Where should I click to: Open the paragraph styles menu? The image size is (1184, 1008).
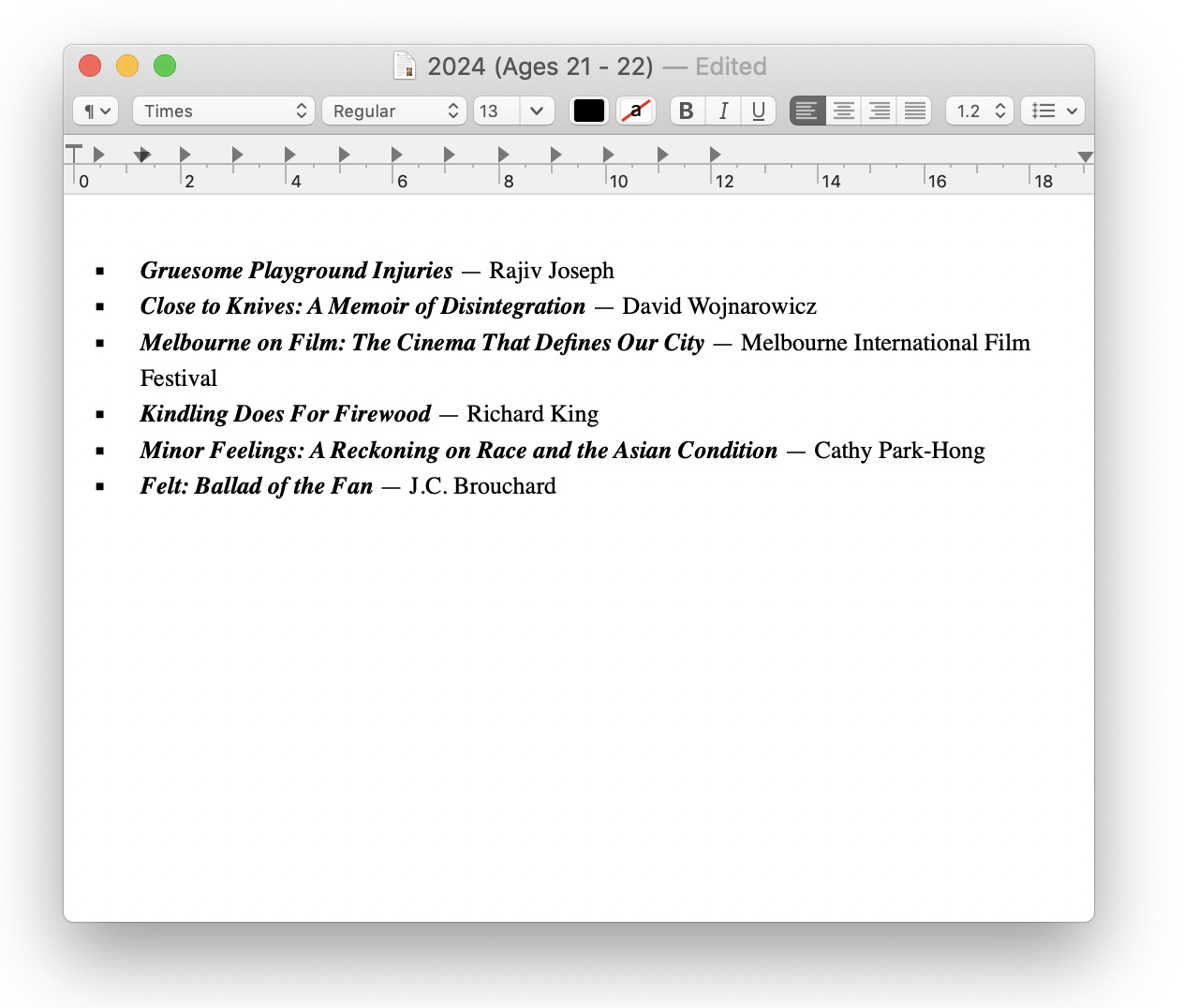[x=96, y=111]
